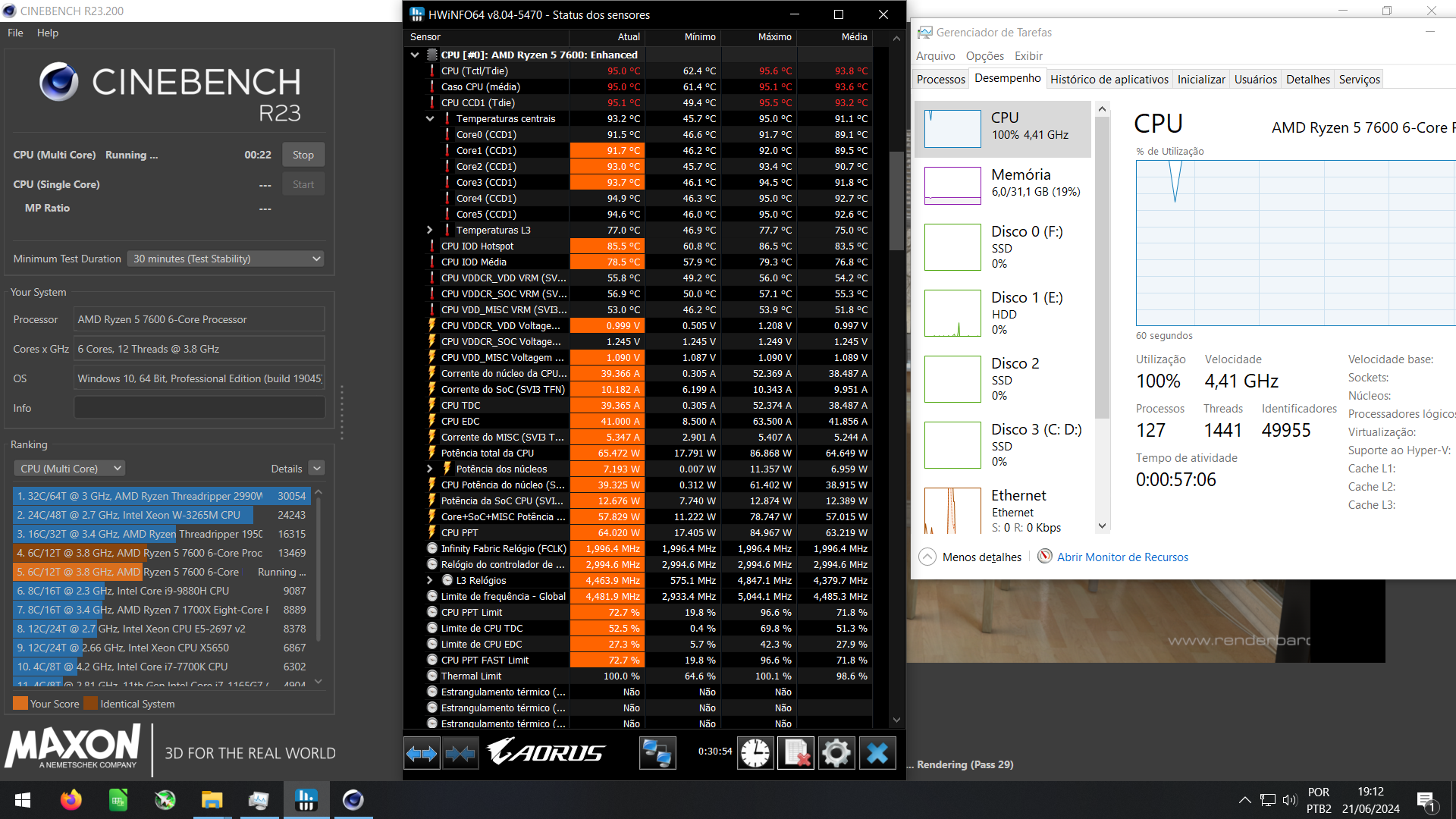Click HWiNFO scrollbar down arrow
The image size is (1456, 819).
[896, 720]
